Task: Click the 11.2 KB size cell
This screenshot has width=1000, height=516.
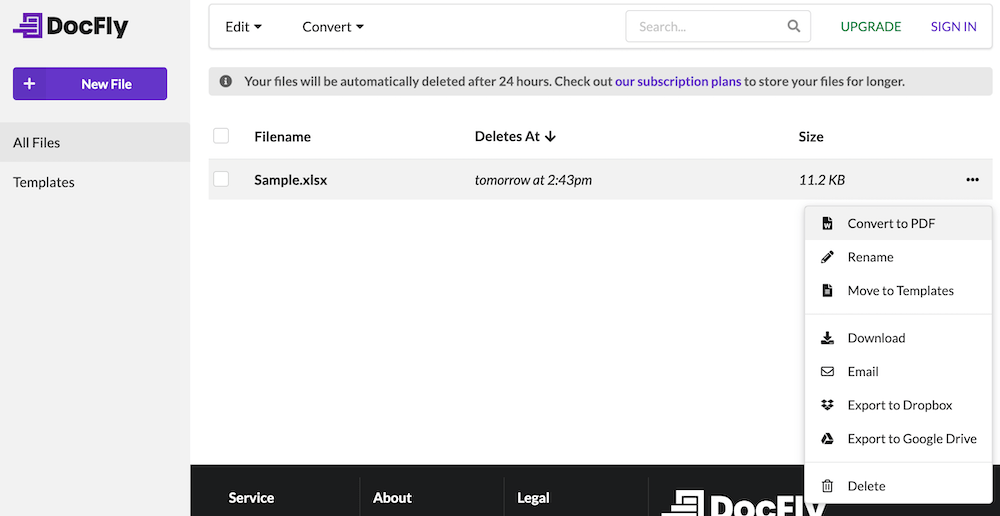Action: pos(821,180)
